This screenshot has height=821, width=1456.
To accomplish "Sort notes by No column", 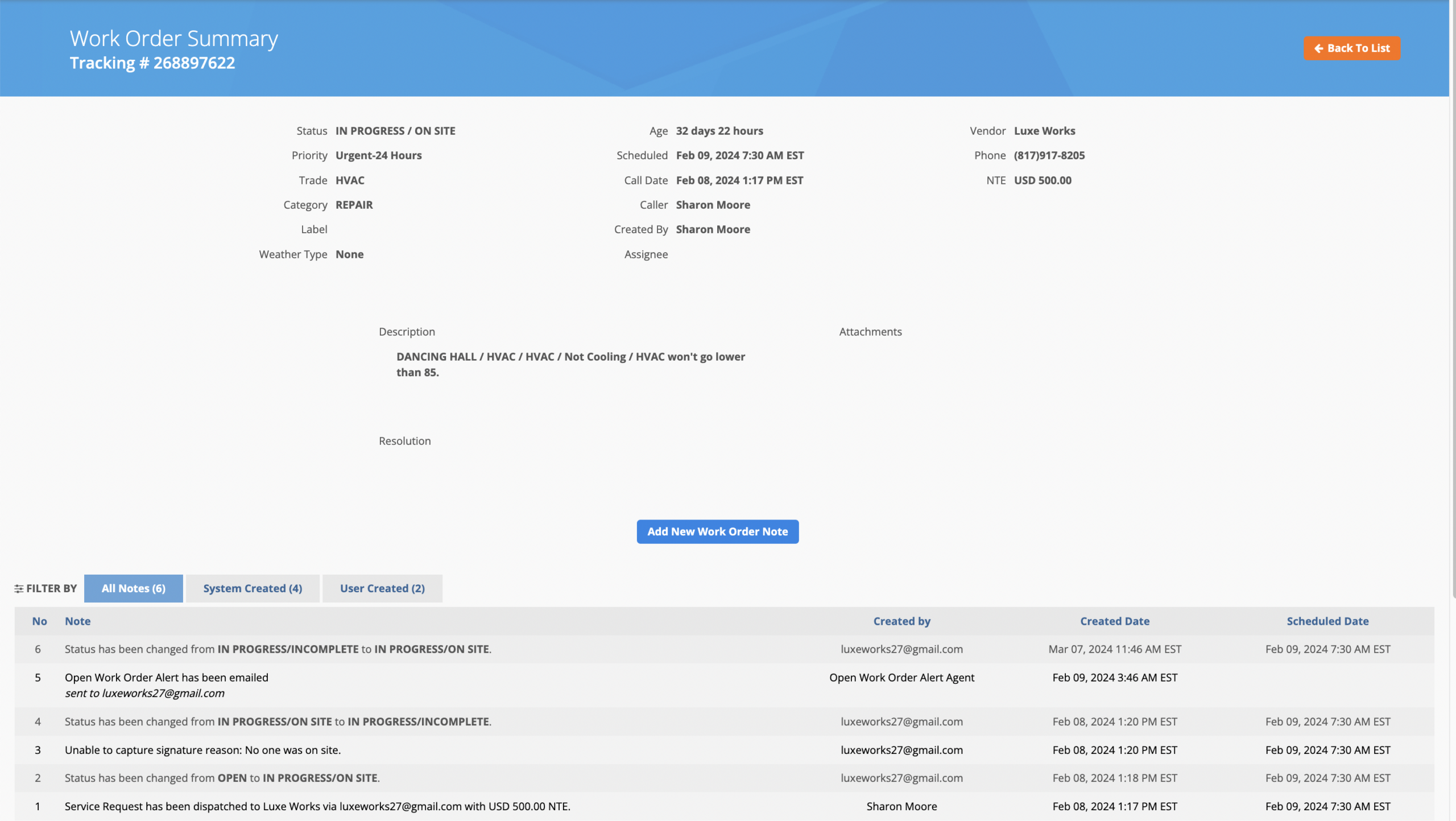I will point(39,621).
